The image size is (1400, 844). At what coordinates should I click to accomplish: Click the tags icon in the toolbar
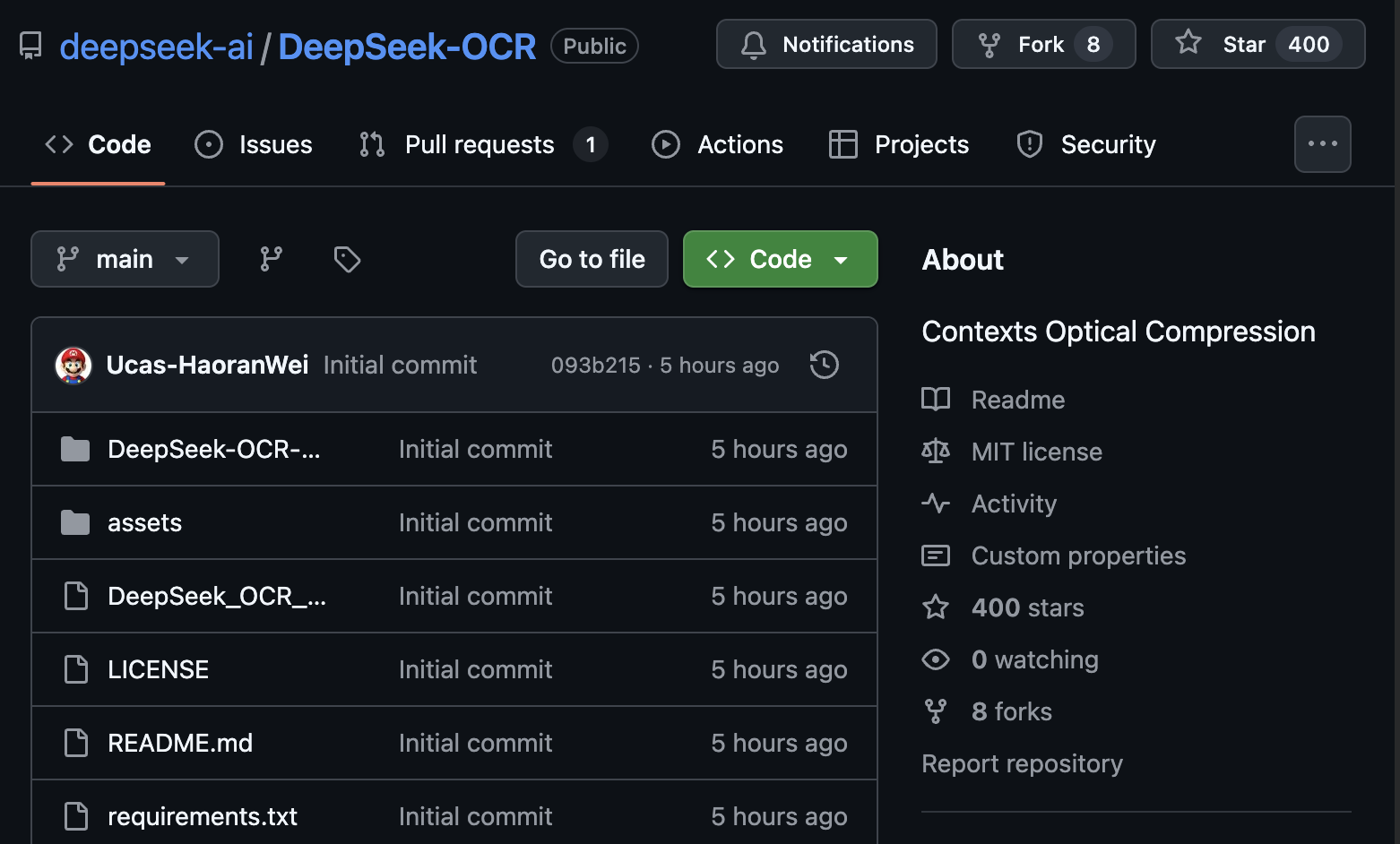[x=346, y=259]
